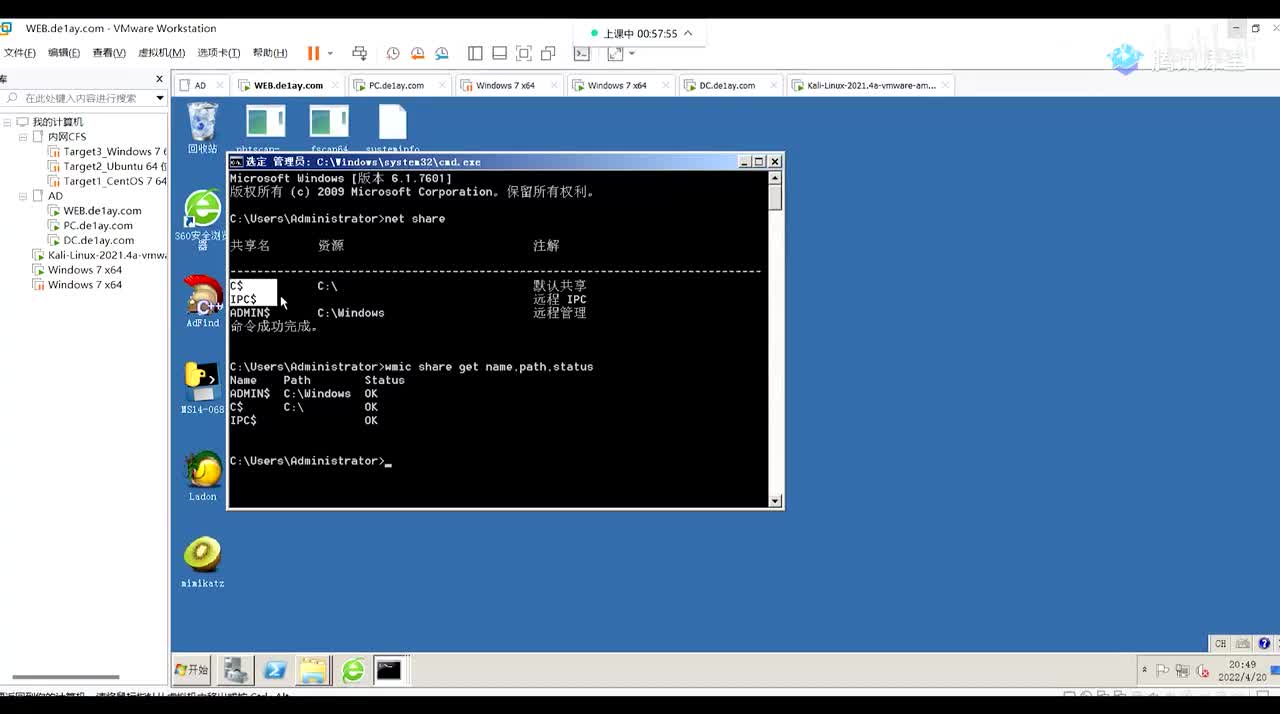1280x714 pixels.
Task: Open the power options dropdown arrow
Action: tap(330, 53)
